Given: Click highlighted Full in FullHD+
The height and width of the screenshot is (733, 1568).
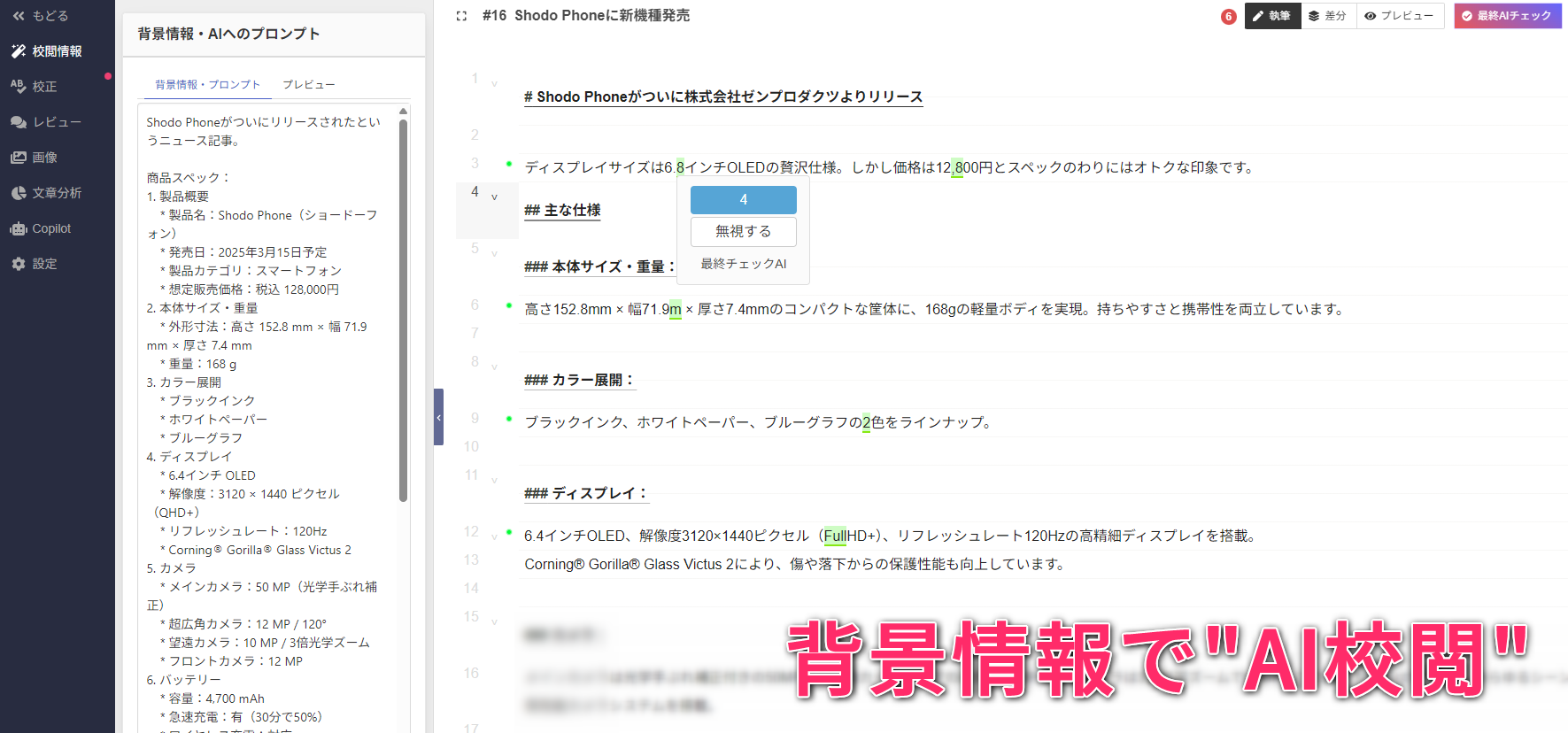Looking at the screenshot, I should 835,536.
